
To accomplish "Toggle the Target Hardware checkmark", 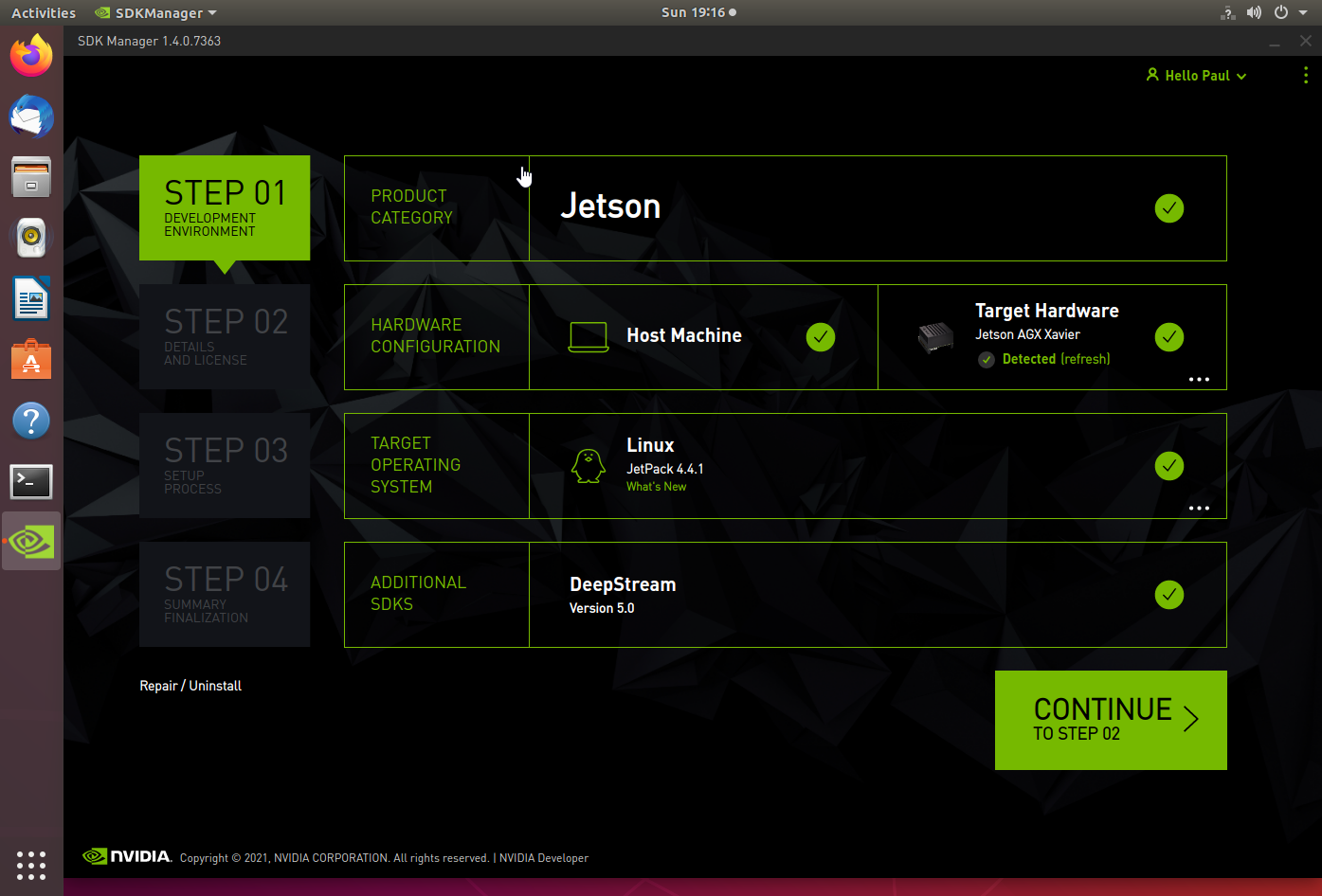I will 1169,337.
